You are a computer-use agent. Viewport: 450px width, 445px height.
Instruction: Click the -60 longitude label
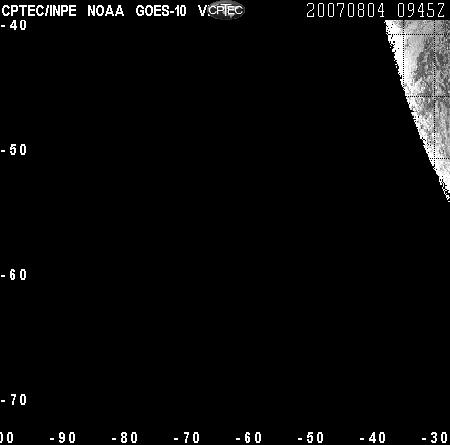click(249, 438)
